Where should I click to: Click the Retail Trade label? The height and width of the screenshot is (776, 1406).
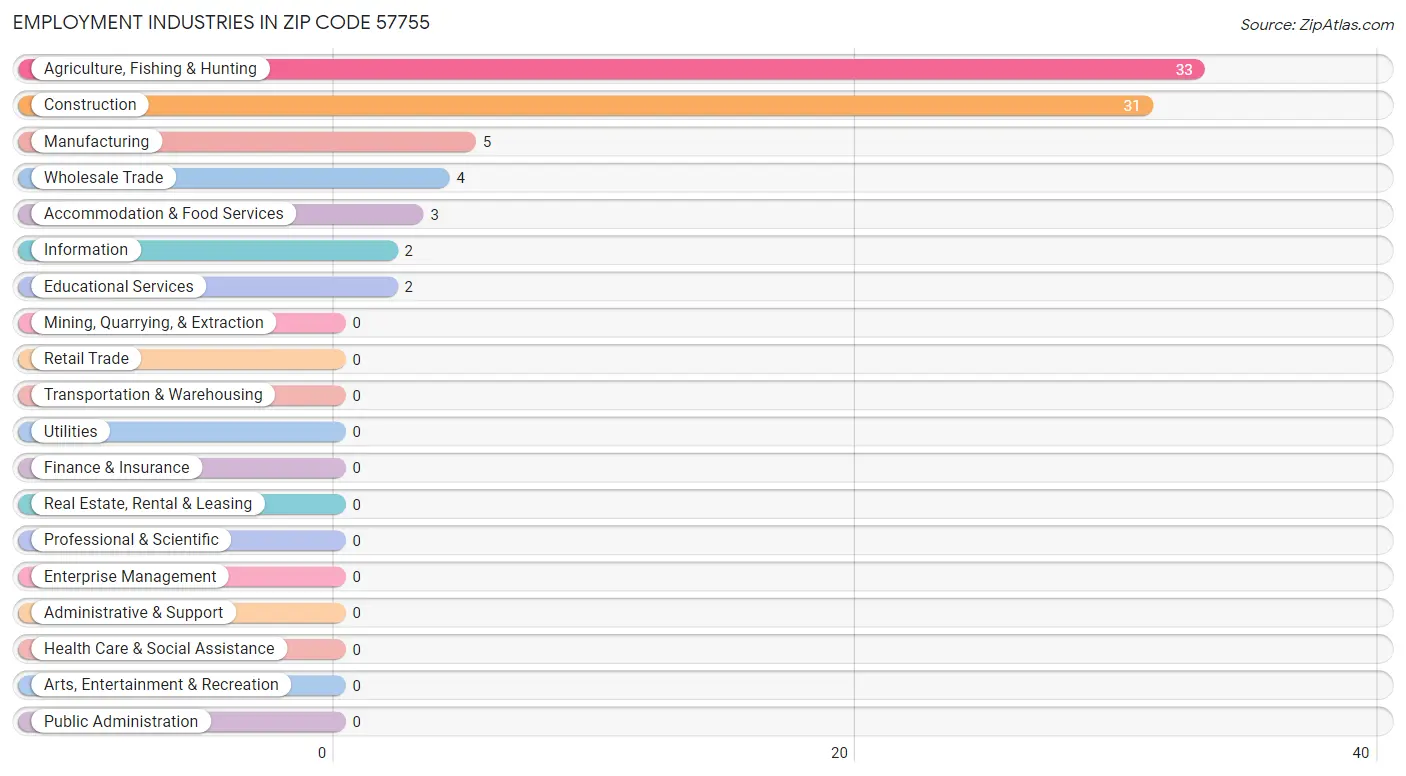click(86, 359)
